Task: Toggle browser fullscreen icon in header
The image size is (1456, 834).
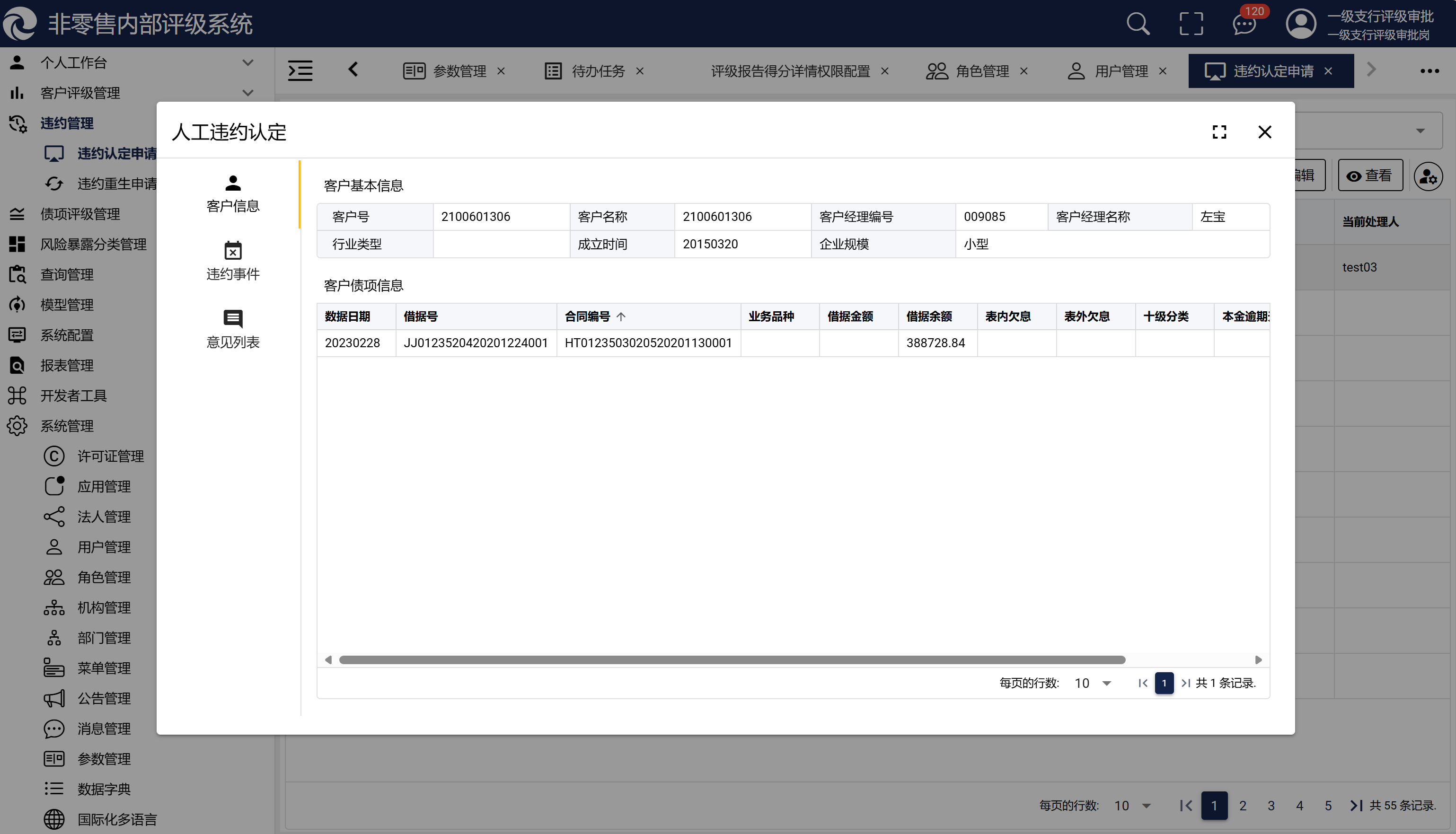Action: click(1191, 24)
